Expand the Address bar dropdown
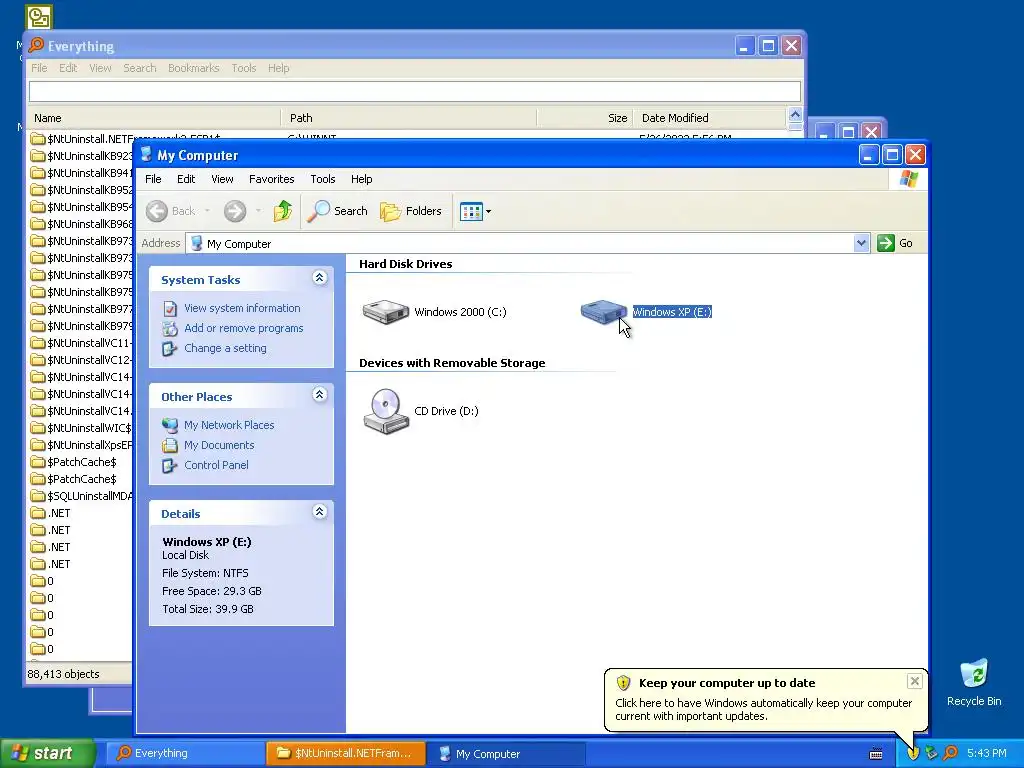 click(861, 243)
